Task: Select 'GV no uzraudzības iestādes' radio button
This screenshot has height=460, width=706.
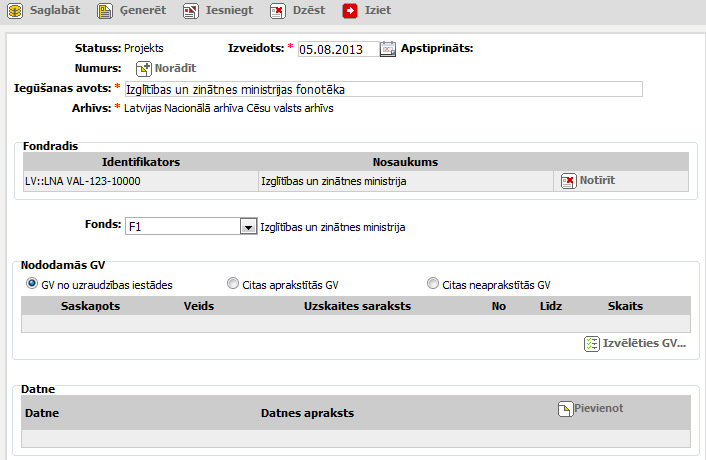Action: coord(32,284)
